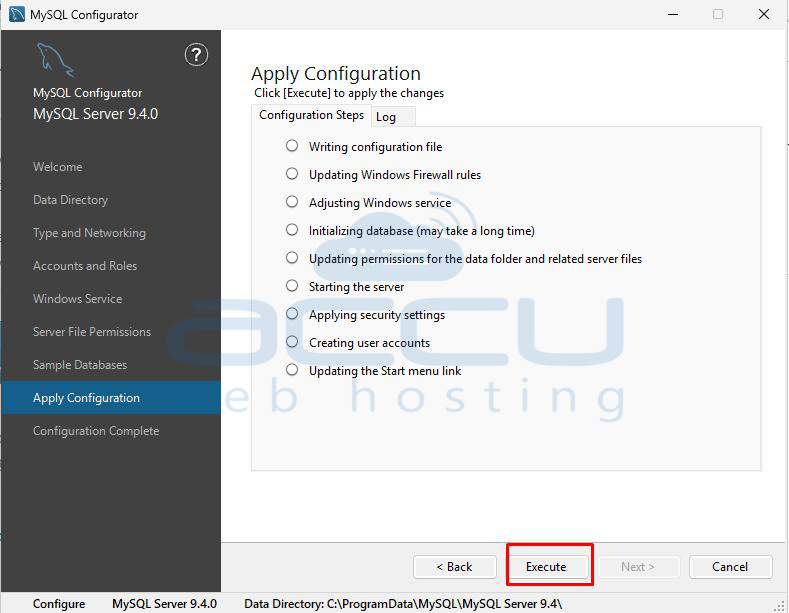The height and width of the screenshot is (613, 789).
Task: Minimize the MySQL Configurator window
Action: (671, 14)
